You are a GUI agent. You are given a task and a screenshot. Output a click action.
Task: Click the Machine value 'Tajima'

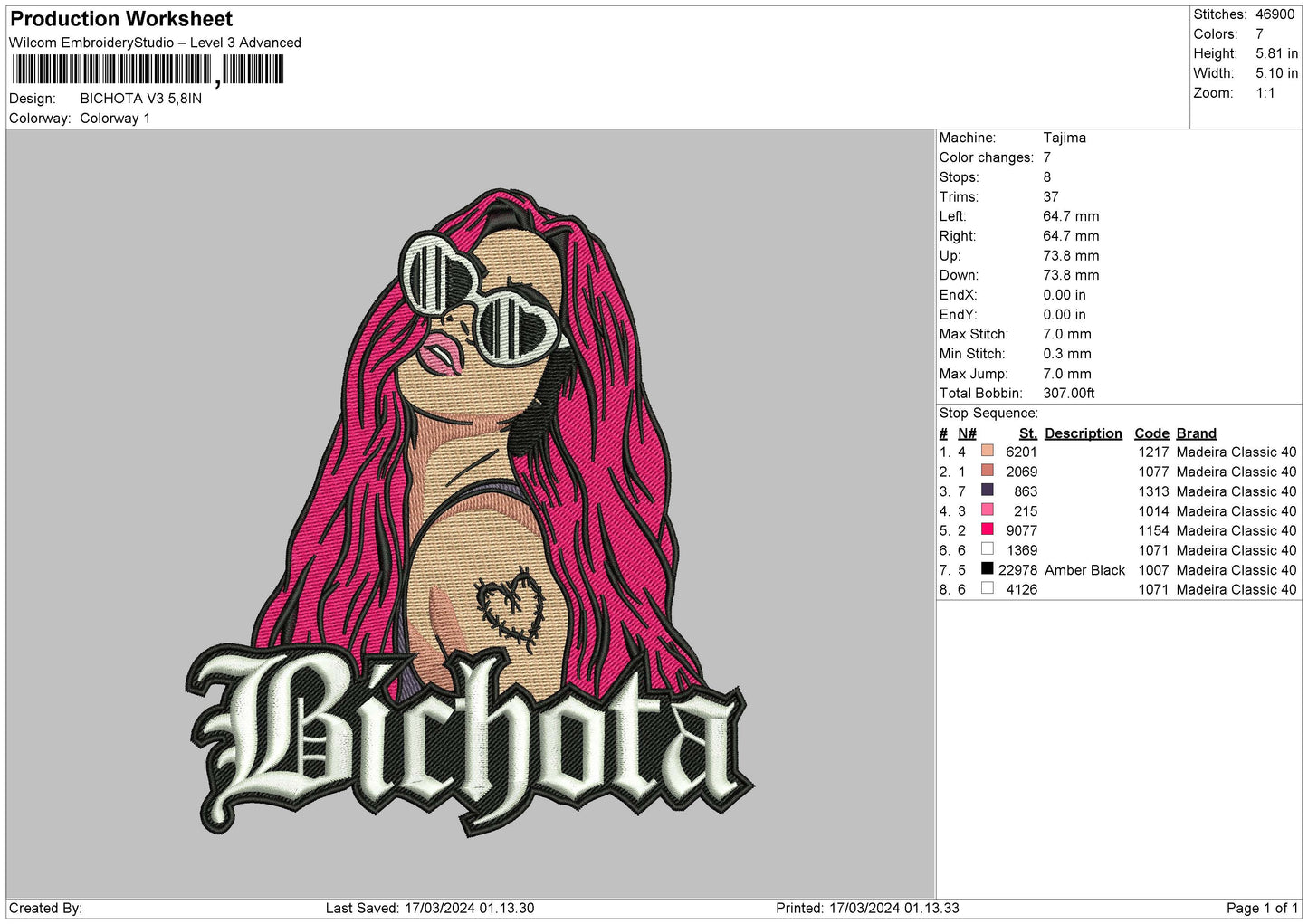[1065, 138]
